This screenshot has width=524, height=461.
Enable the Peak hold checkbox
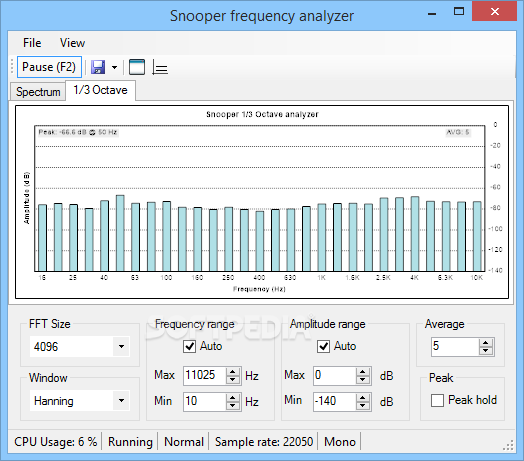coord(437,400)
